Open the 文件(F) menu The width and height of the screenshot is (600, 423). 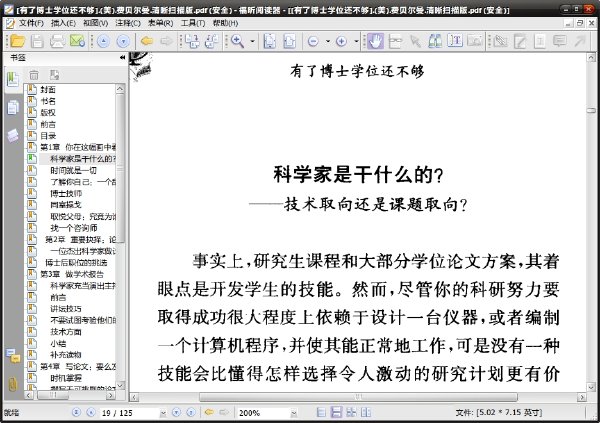tap(31, 23)
